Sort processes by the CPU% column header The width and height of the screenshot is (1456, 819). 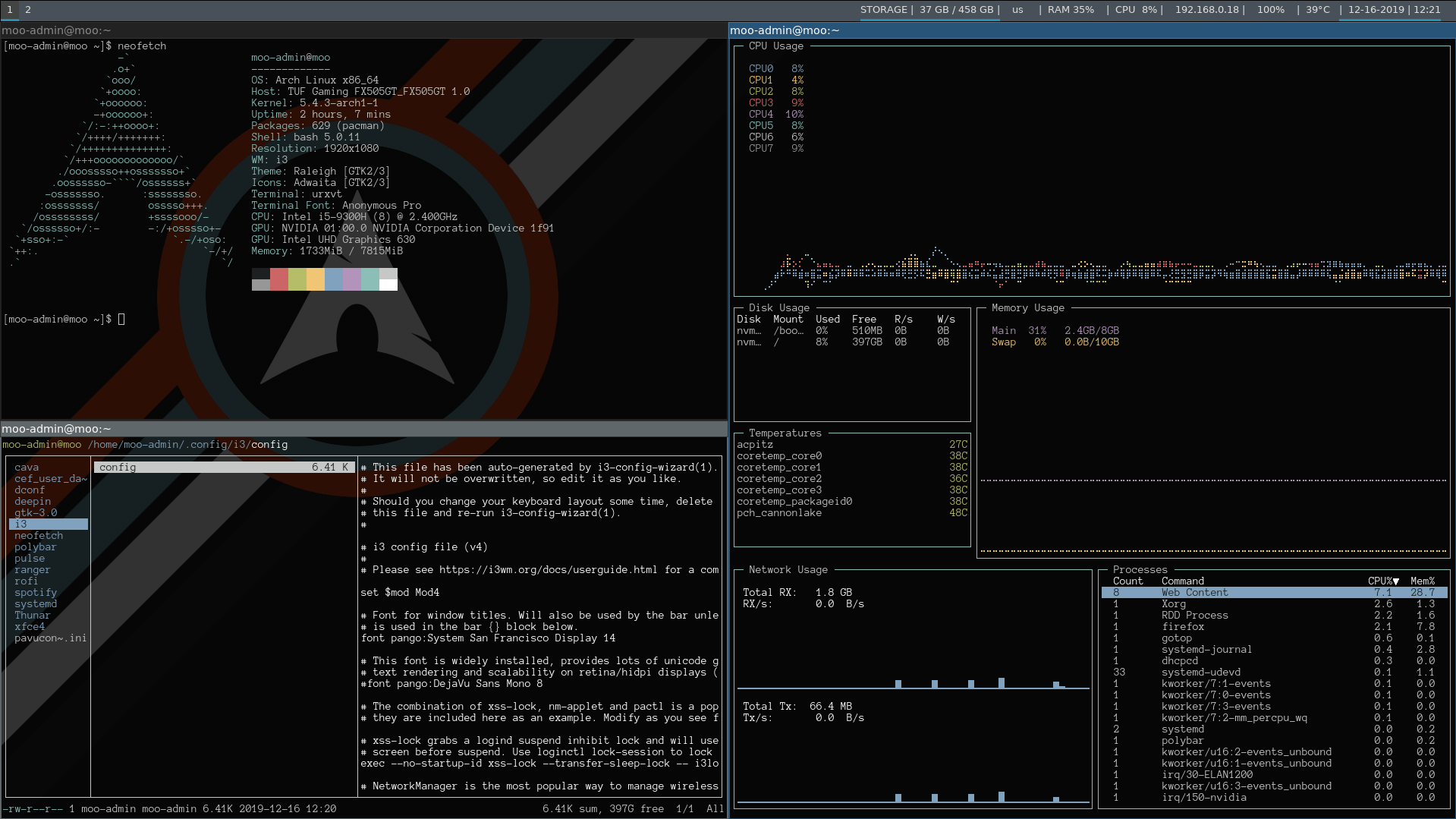point(1383,581)
